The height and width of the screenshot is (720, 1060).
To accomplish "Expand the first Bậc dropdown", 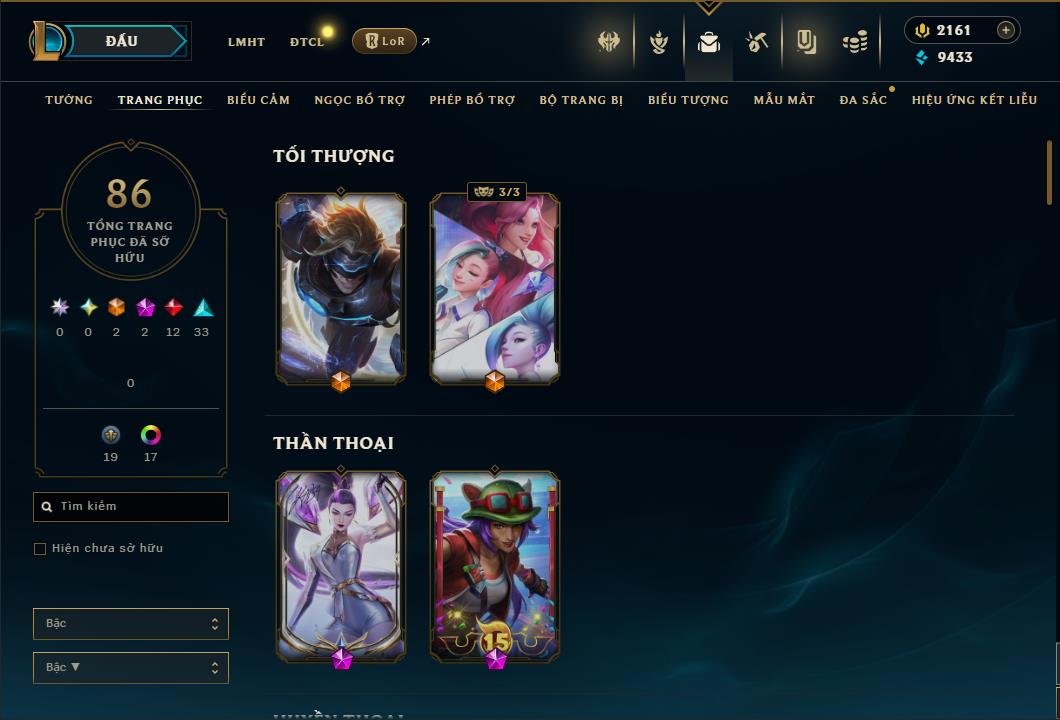I will click(130, 623).
